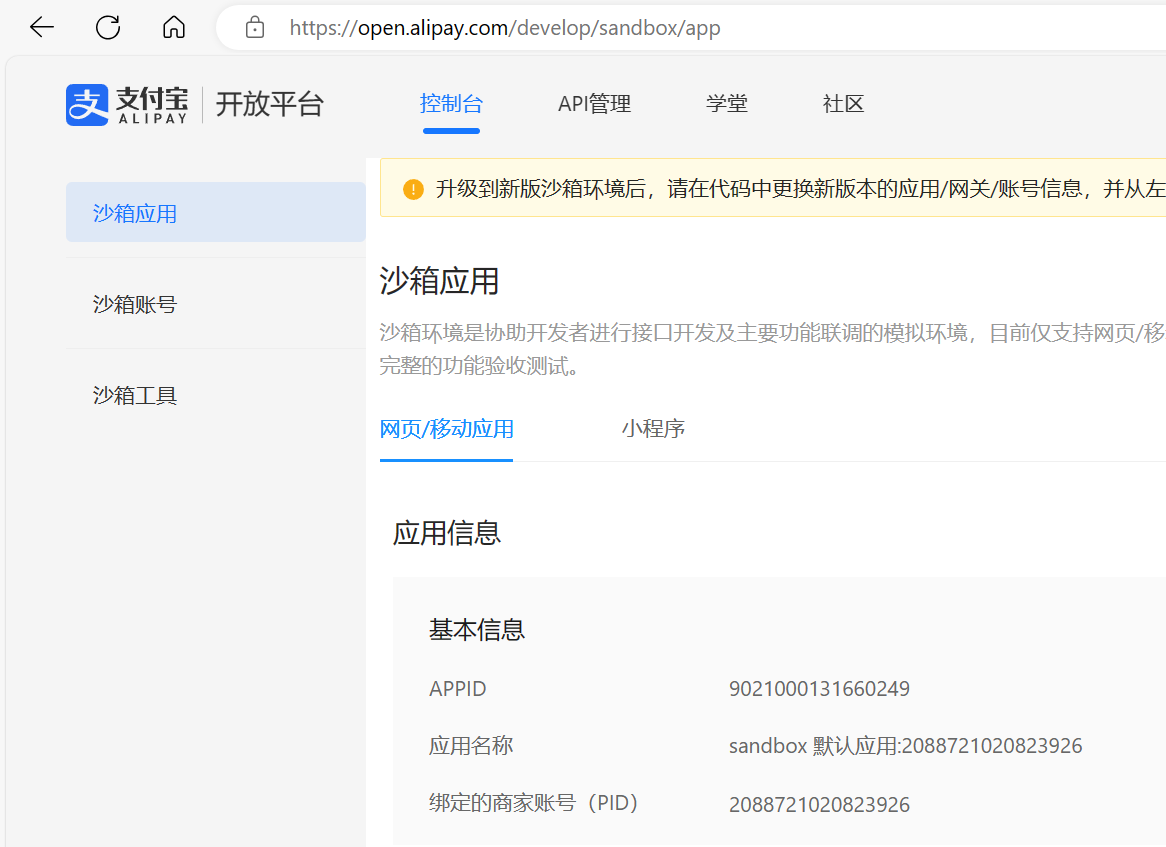Focus the URL address field
1166x847 pixels.
tap(692, 28)
